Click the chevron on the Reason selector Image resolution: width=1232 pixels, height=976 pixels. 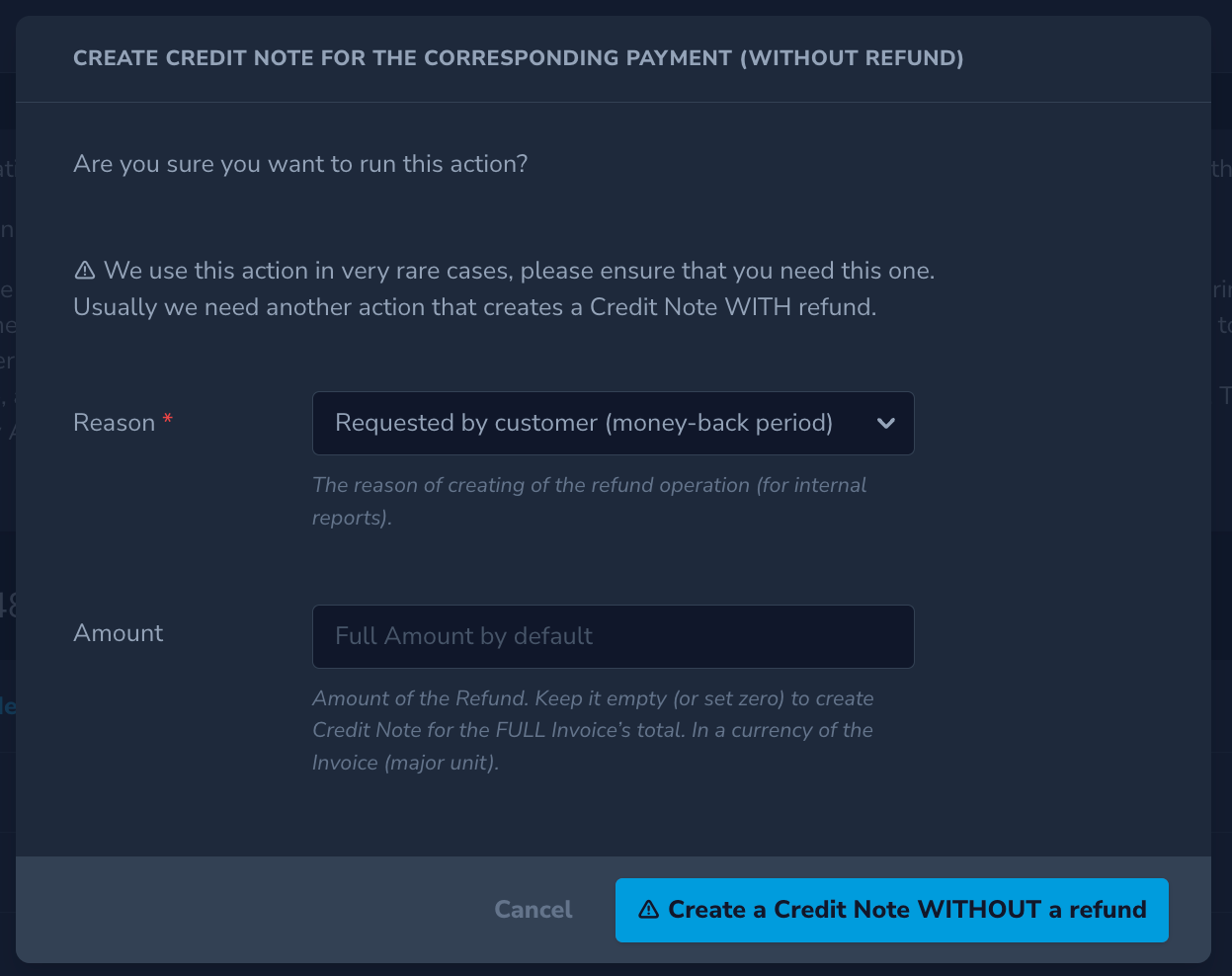tap(886, 423)
